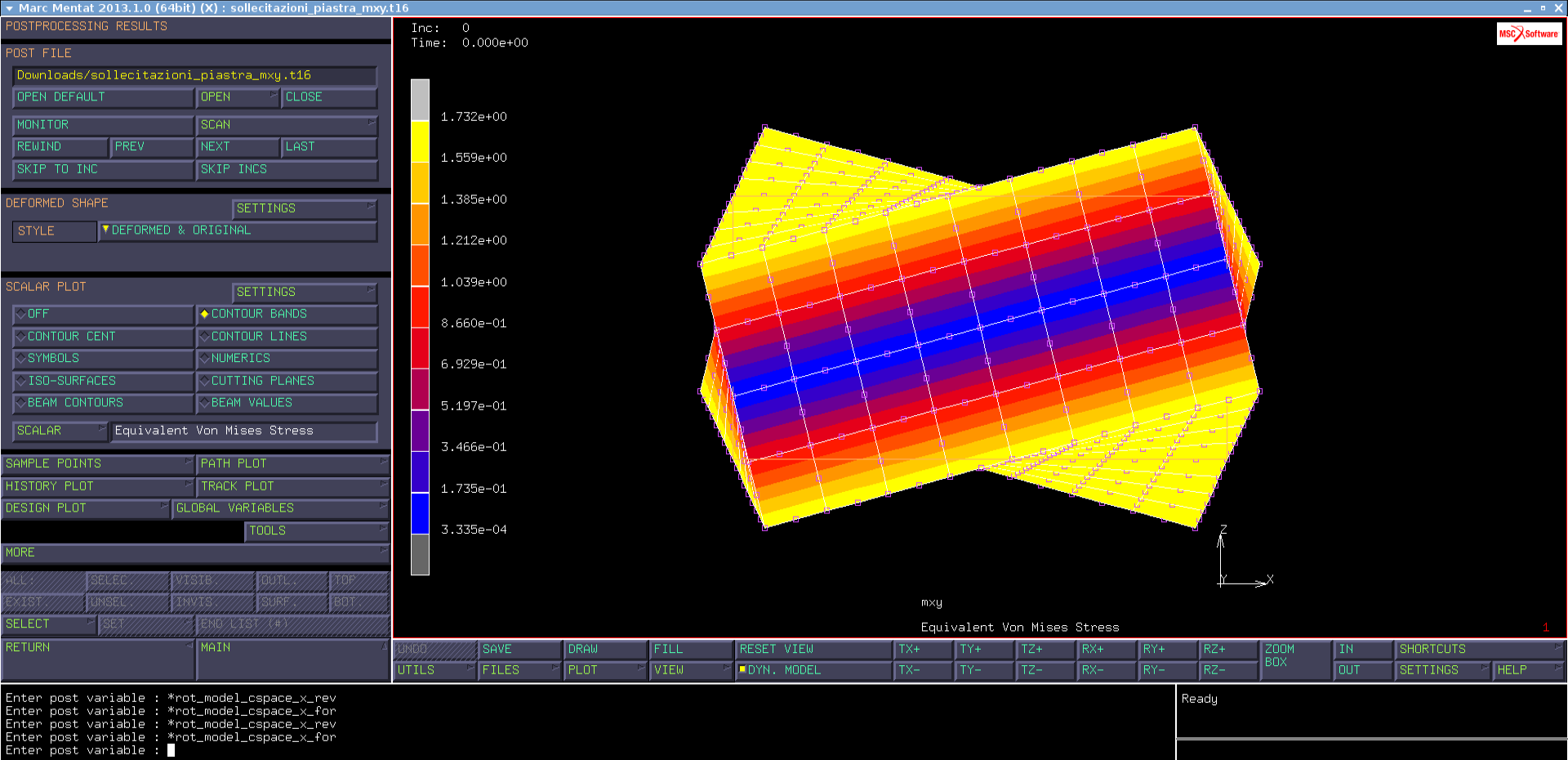Enable the NUMERICS scalar plot option
Viewport: 1568px width, 760px height.
click(286, 358)
